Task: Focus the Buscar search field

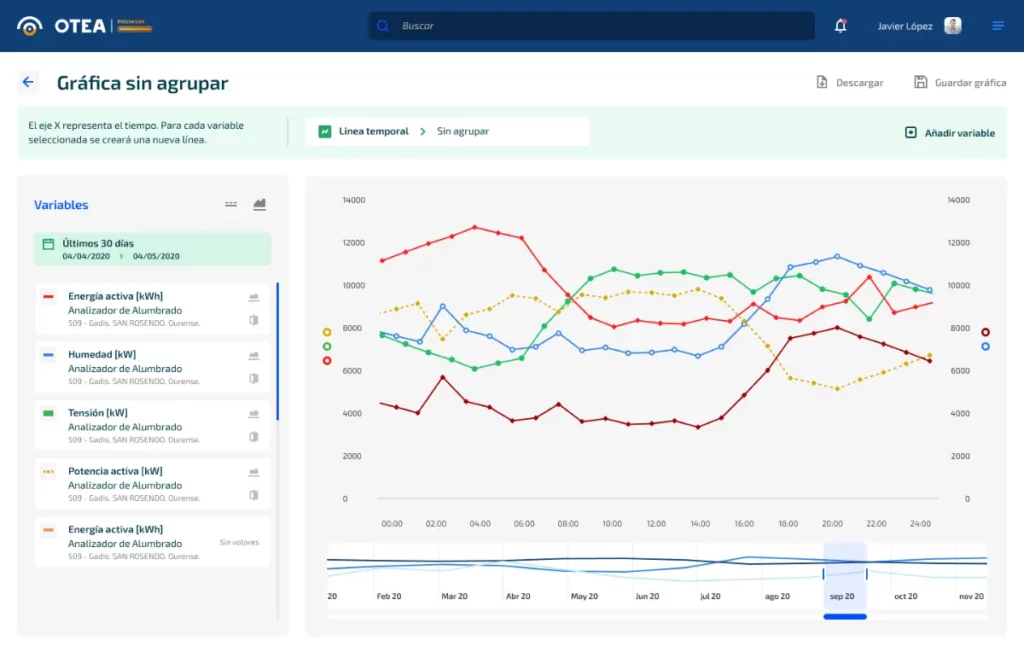Action: 592,26
